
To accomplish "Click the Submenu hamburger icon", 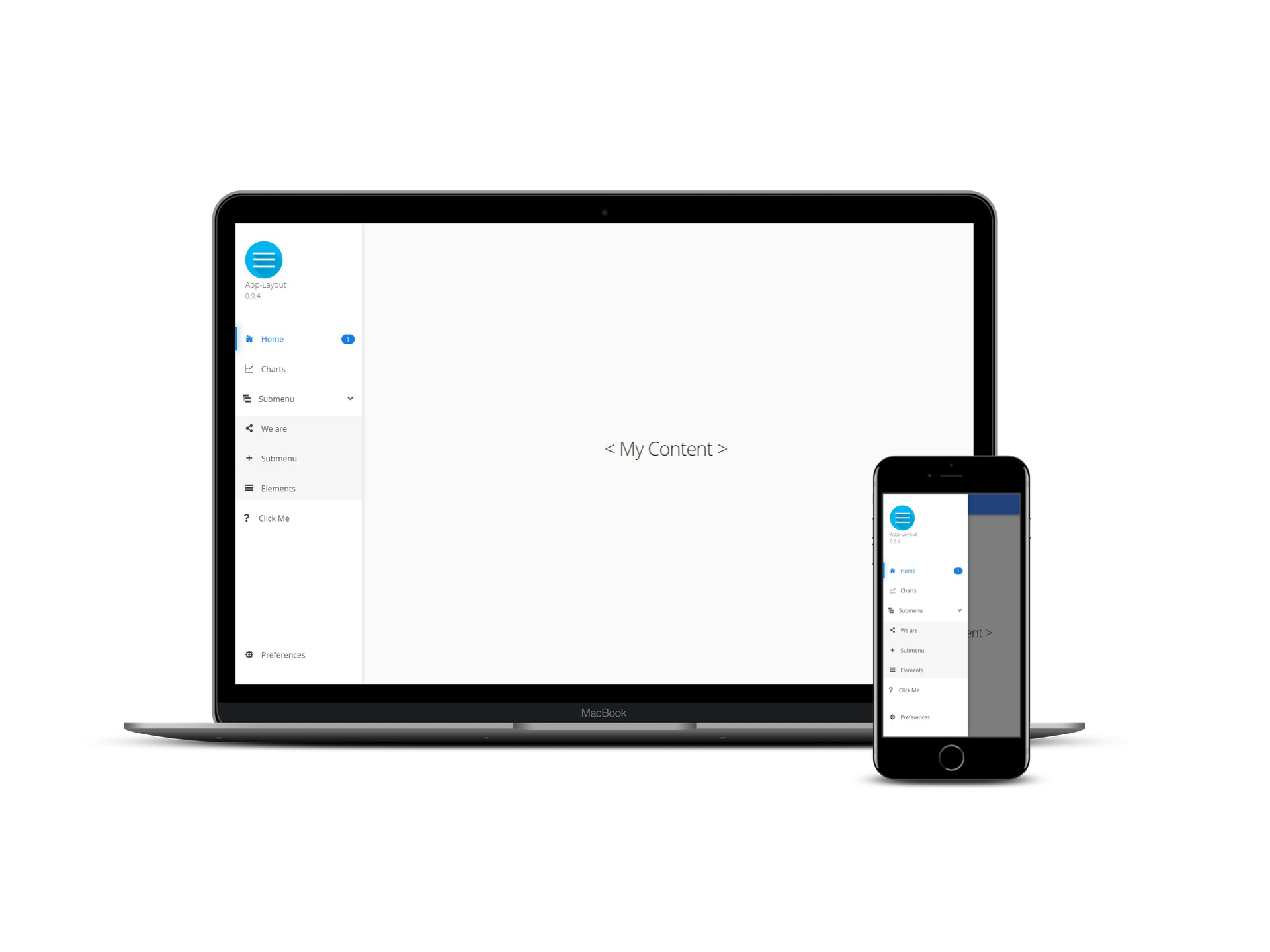I will click(248, 398).
